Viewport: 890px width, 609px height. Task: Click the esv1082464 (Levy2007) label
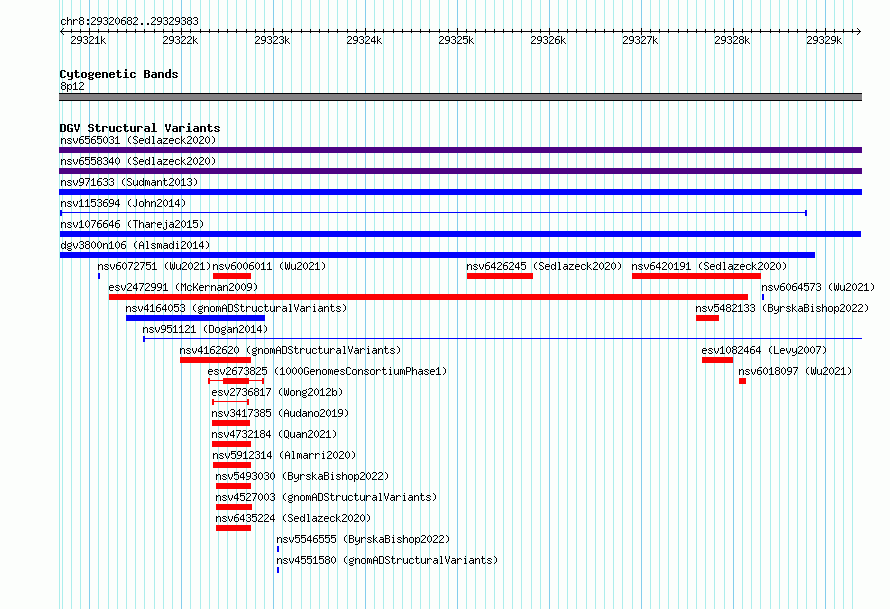pyautogui.click(x=764, y=350)
